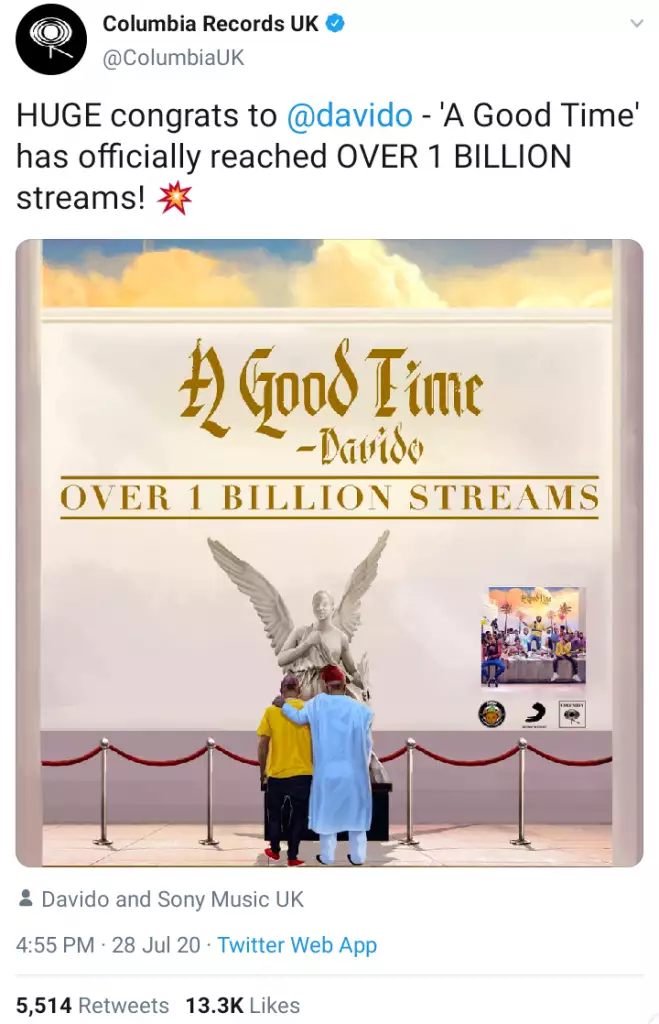
Task: Open the Columbia Records UK profile avatar
Action: (51, 40)
